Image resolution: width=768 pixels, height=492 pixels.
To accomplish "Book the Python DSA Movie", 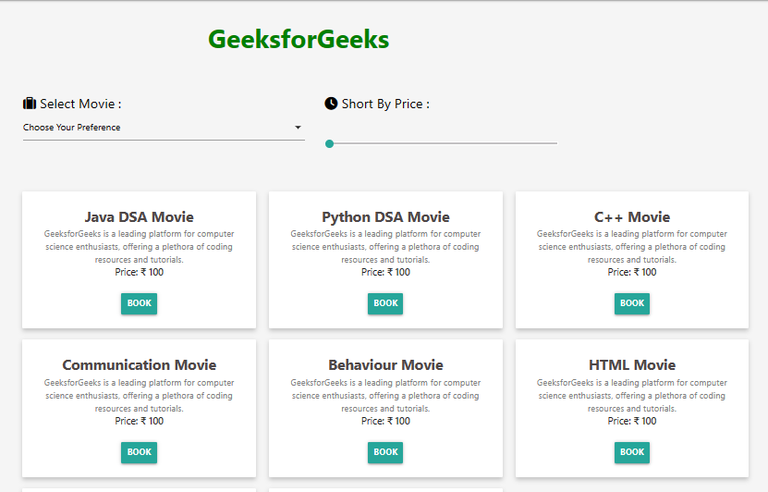I will (385, 303).
